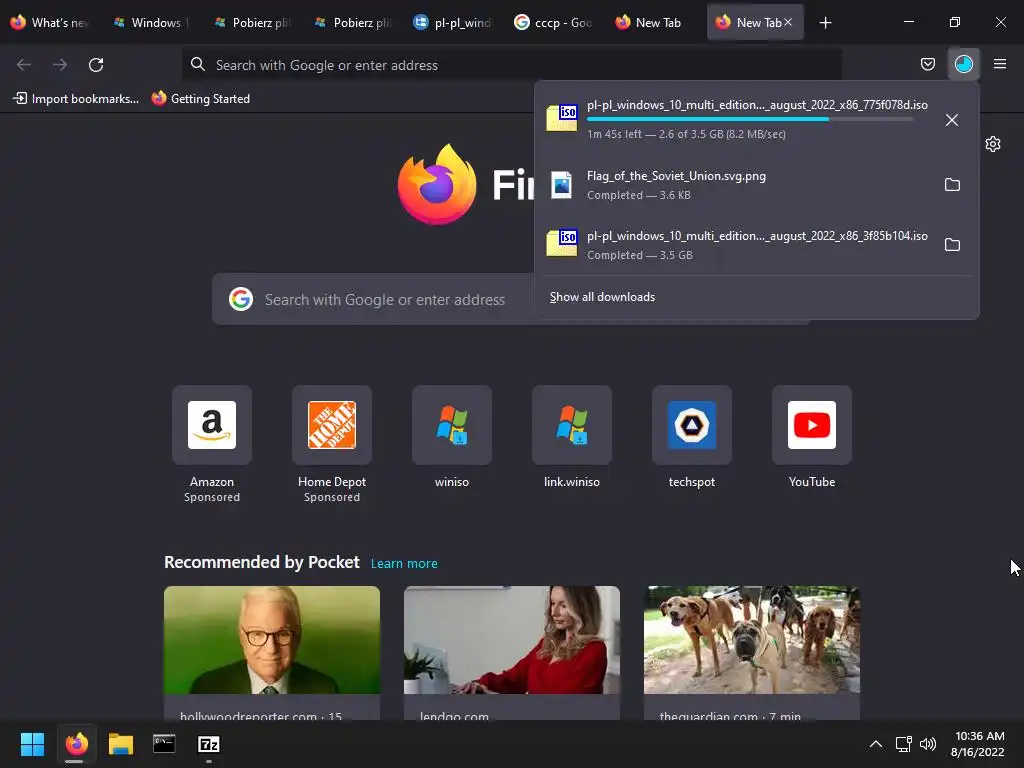Switch to the second Pobierz plik tab
The width and height of the screenshot is (1024, 768).
click(353, 23)
